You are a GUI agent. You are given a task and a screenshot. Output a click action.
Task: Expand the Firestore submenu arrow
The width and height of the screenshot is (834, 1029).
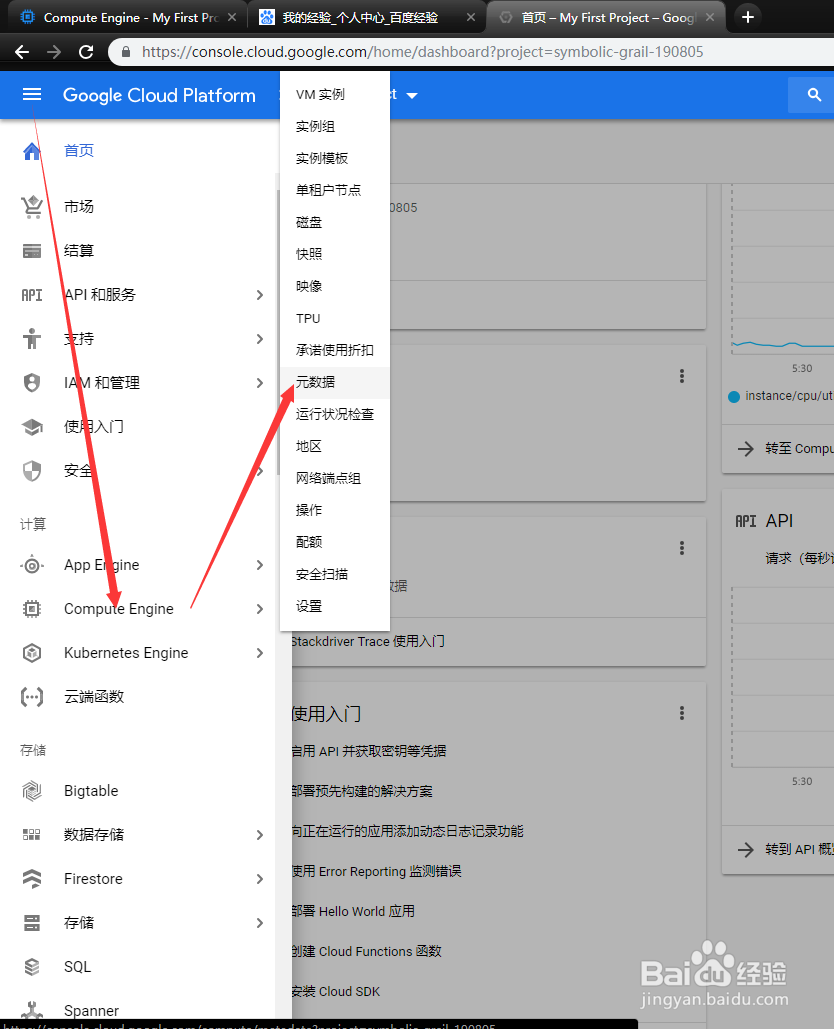tap(260, 879)
